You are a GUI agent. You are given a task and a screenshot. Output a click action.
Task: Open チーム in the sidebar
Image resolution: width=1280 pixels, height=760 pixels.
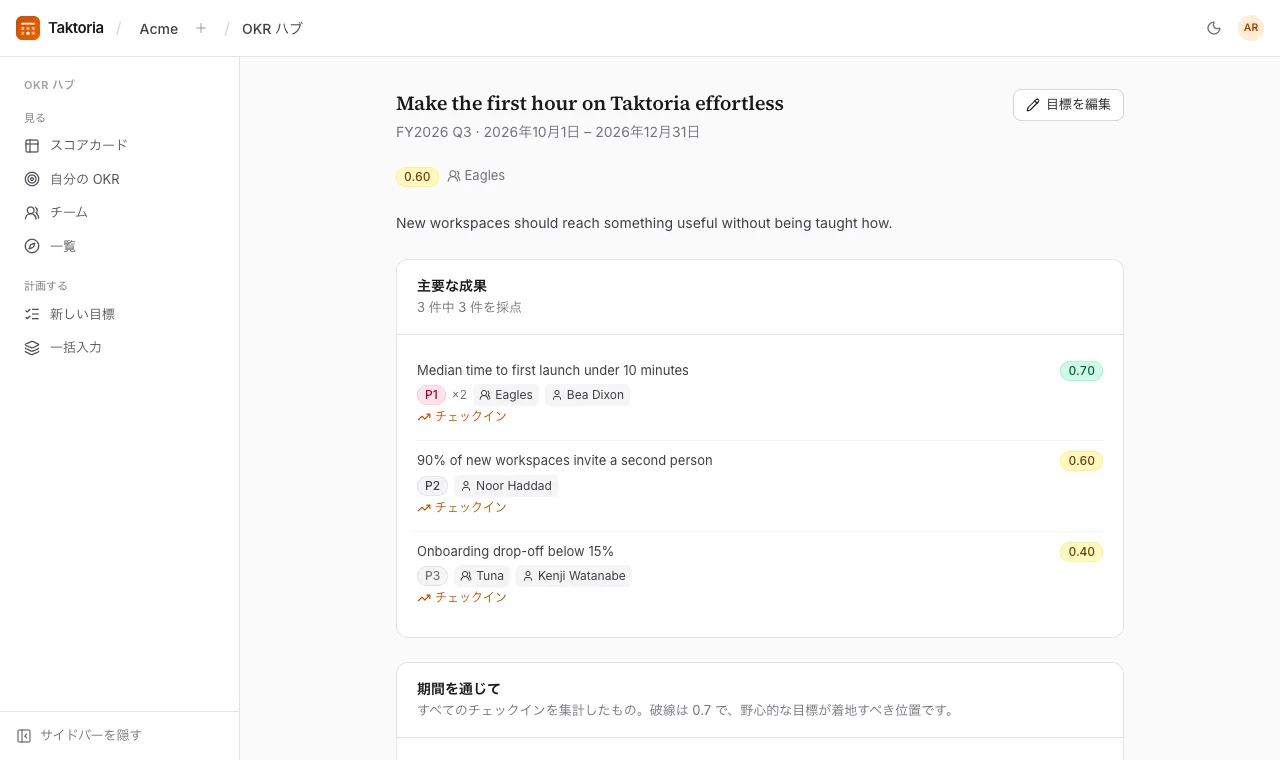pyautogui.click(x=119, y=212)
